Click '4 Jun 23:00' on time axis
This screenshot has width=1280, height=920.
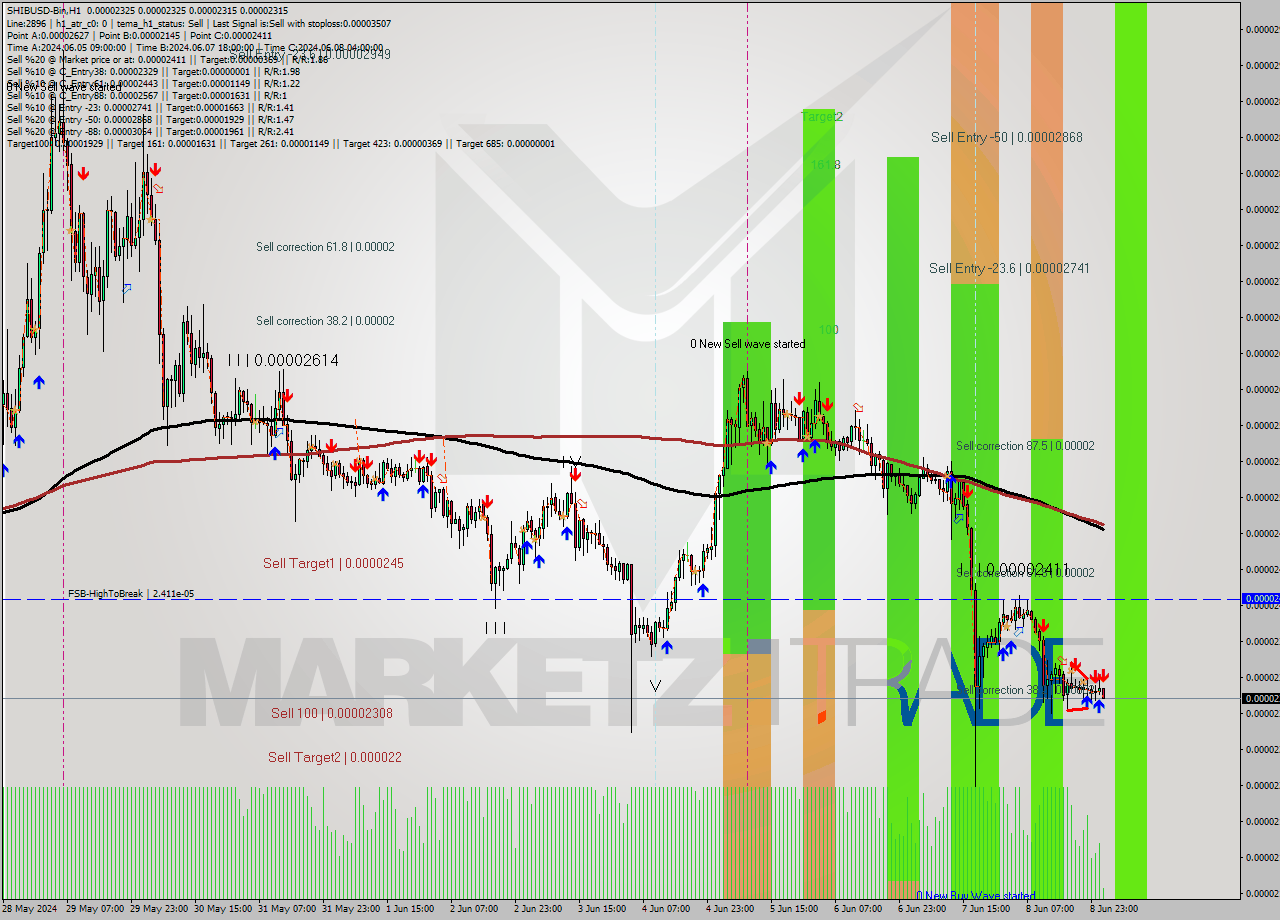(731, 909)
